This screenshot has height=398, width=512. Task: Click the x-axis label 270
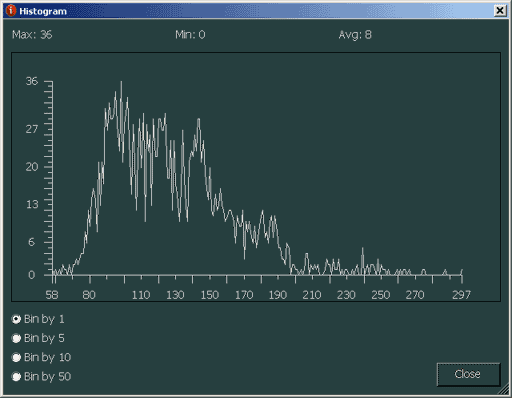(415, 295)
